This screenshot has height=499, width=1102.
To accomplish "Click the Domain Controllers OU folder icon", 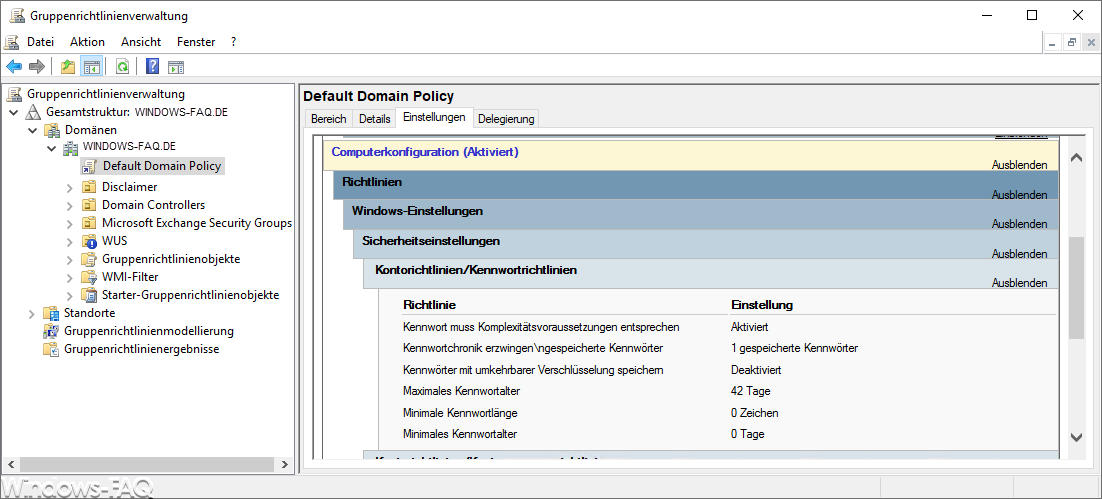I will pyautogui.click(x=89, y=205).
